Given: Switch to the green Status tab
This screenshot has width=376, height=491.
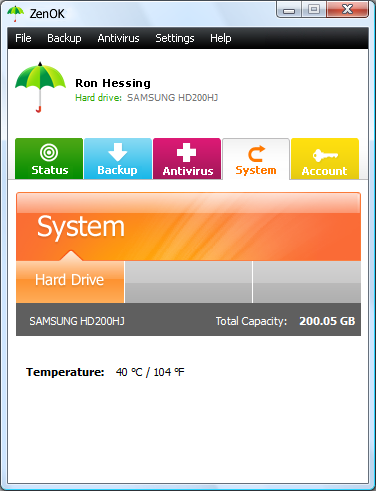Looking at the screenshot, I should click(x=49, y=159).
